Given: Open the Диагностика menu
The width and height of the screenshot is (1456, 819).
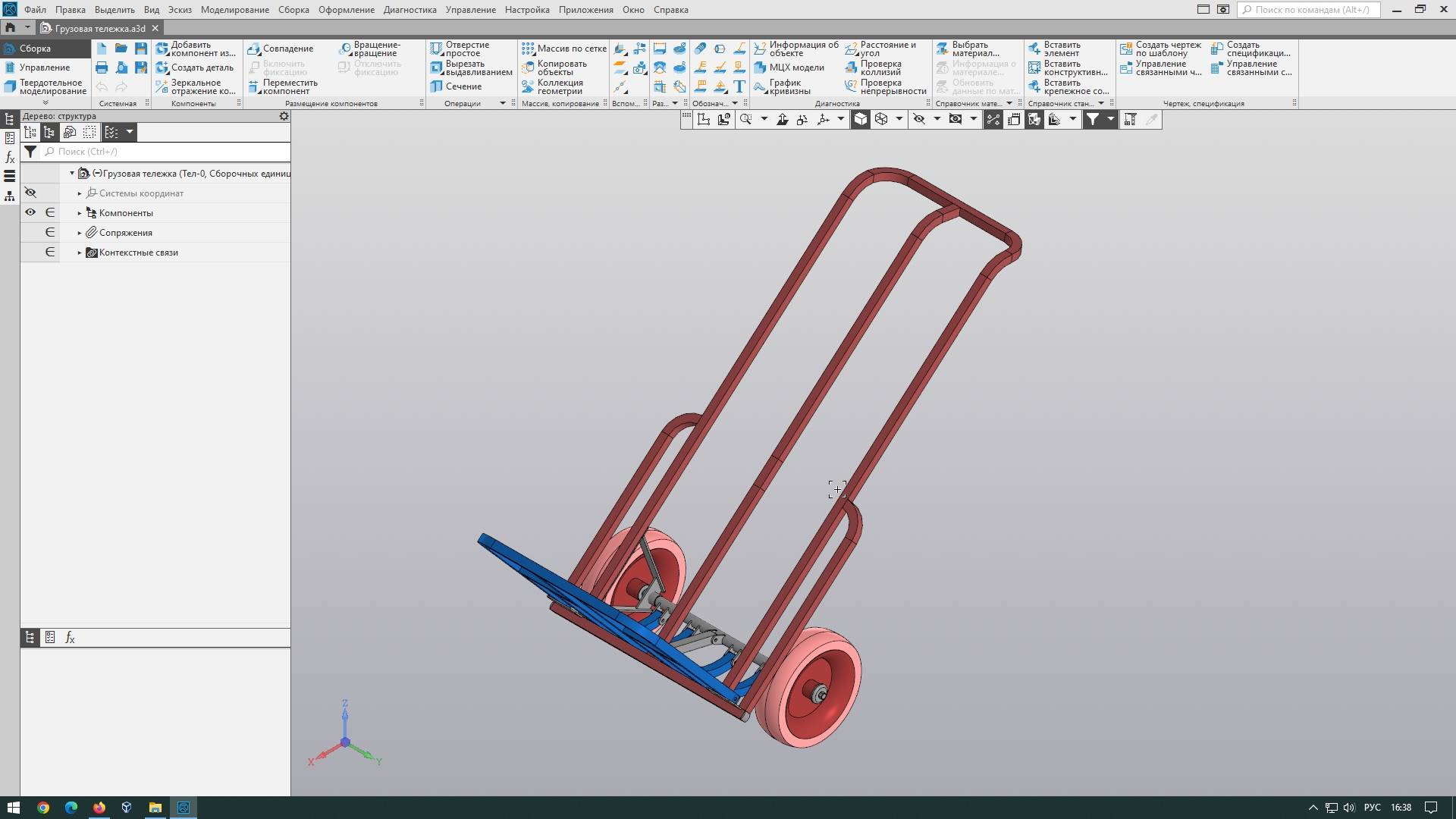Looking at the screenshot, I should click(409, 10).
